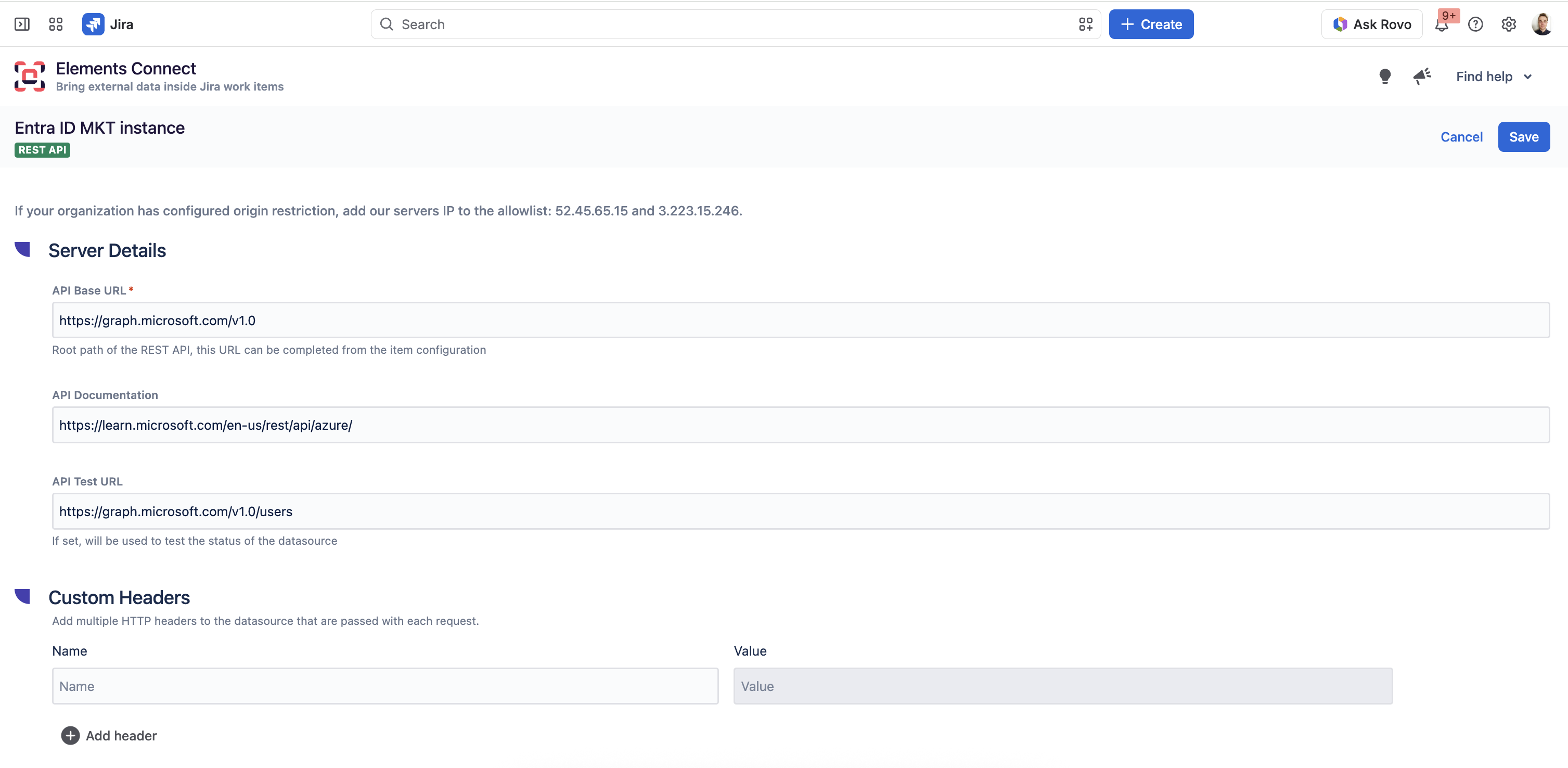Click the 'Bring external data inside Jira' subtitle
This screenshot has height=768, width=1568.
(x=170, y=86)
